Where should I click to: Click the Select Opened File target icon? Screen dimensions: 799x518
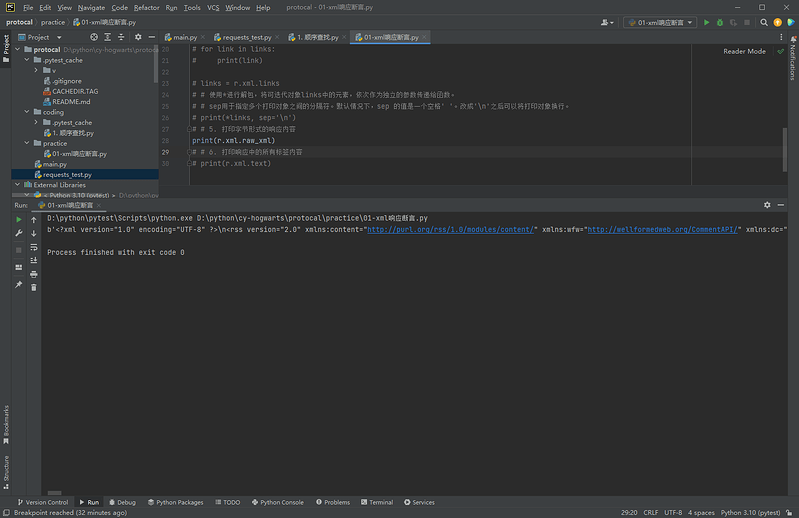[x=94, y=37]
